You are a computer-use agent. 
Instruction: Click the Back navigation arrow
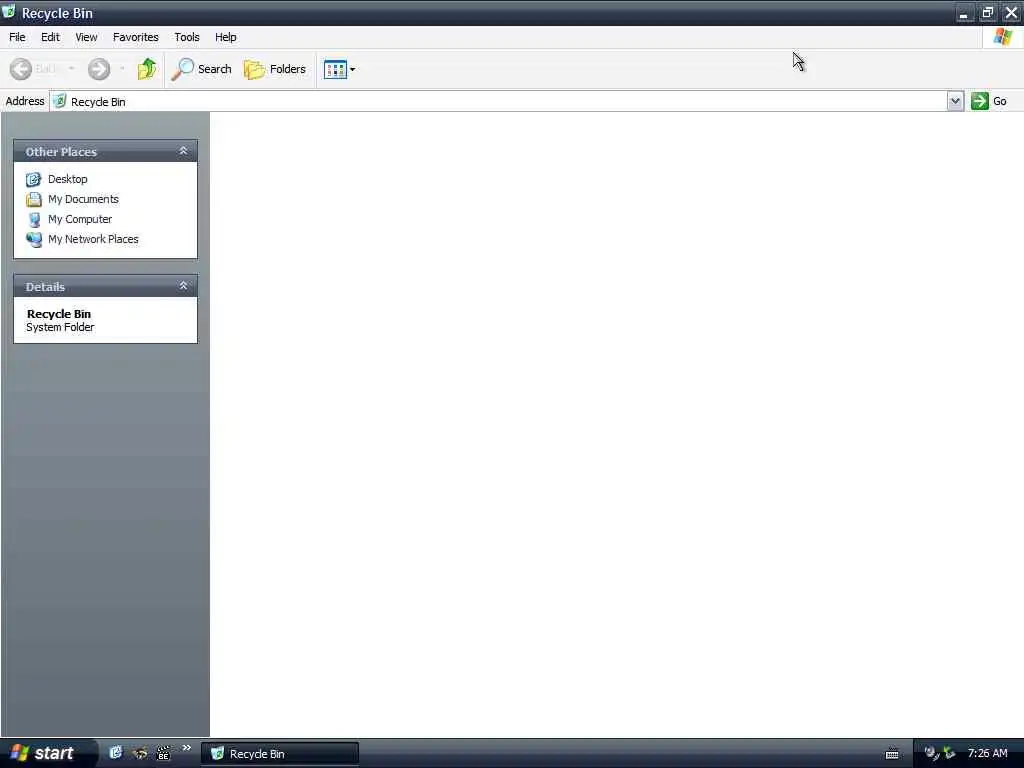click(x=21, y=69)
